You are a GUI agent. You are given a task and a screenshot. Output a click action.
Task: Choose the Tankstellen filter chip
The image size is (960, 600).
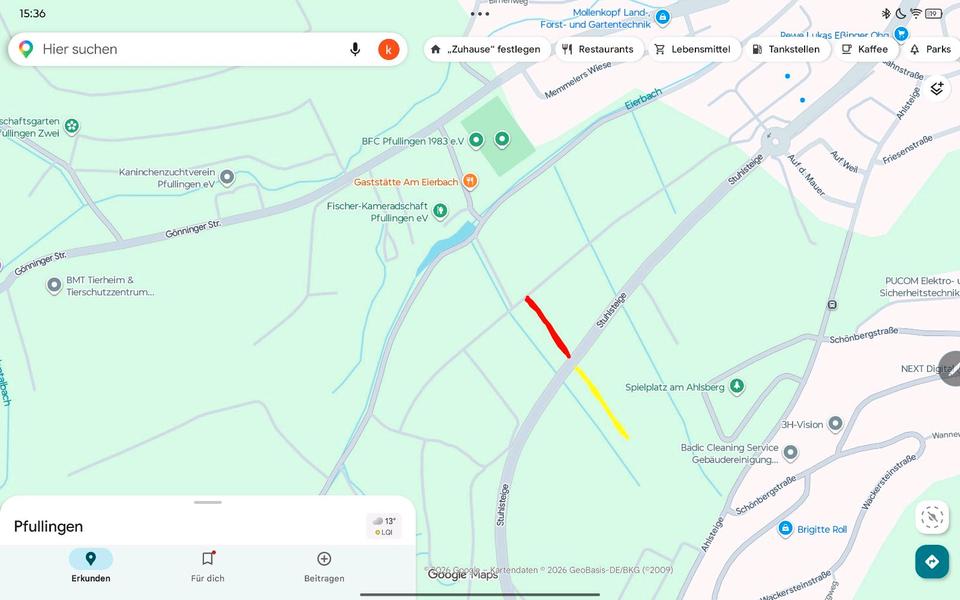click(786, 49)
